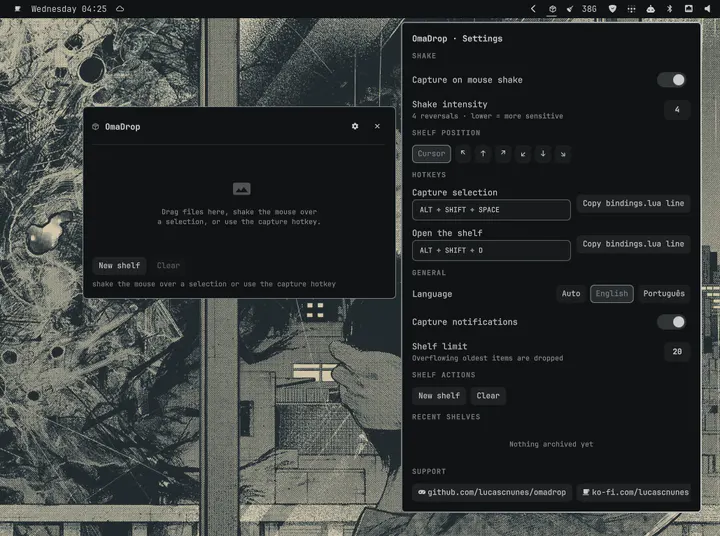Set shelf position to top-left arrow

tap(463, 154)
